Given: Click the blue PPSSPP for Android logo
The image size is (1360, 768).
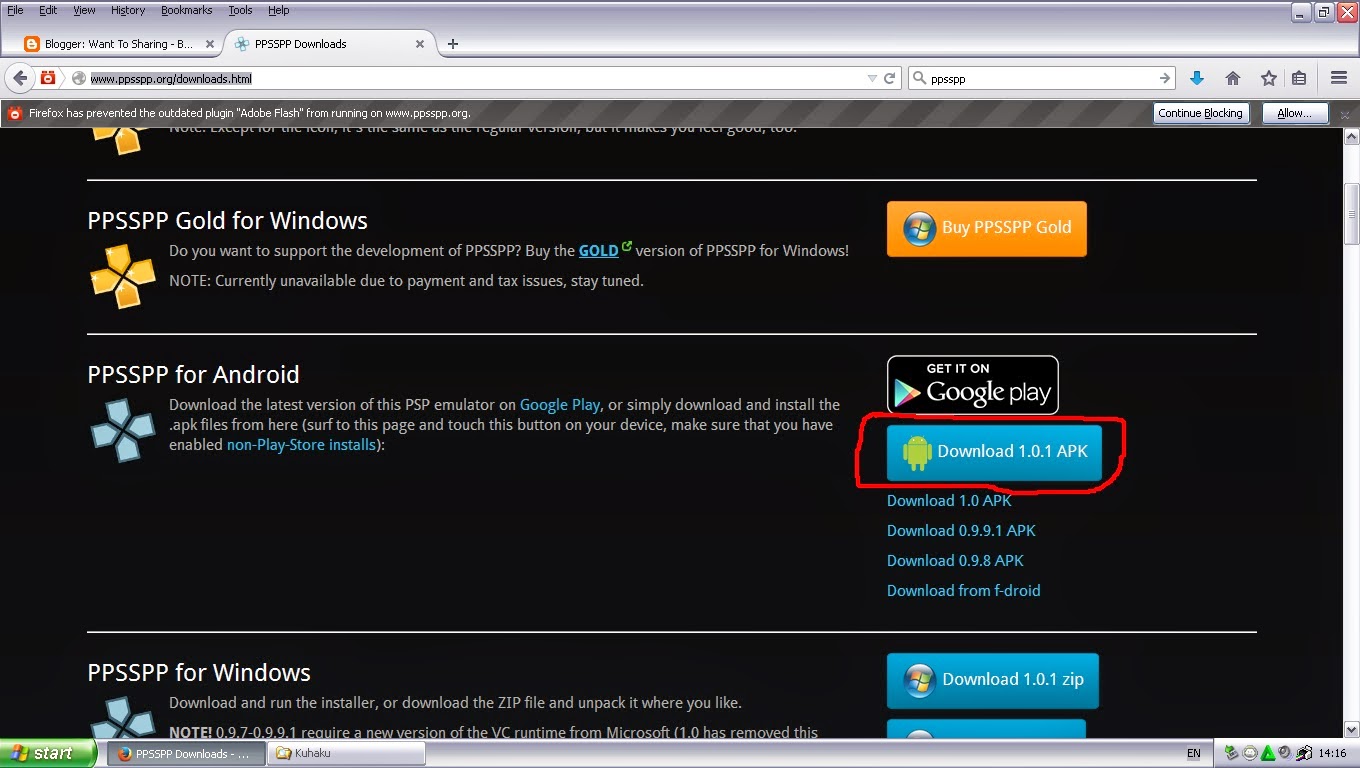Looking at the screenshot, I should [x=123, y=430].
